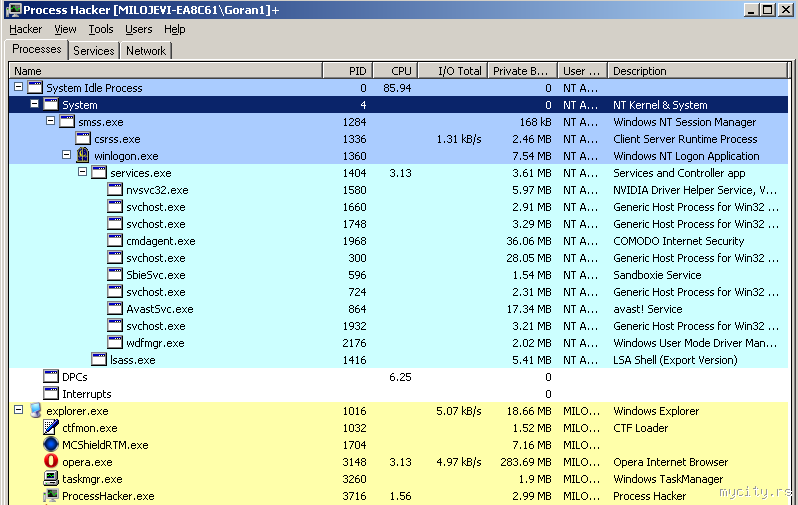Switch to the Services tab

pyautogui.click(x=94, y=50)
